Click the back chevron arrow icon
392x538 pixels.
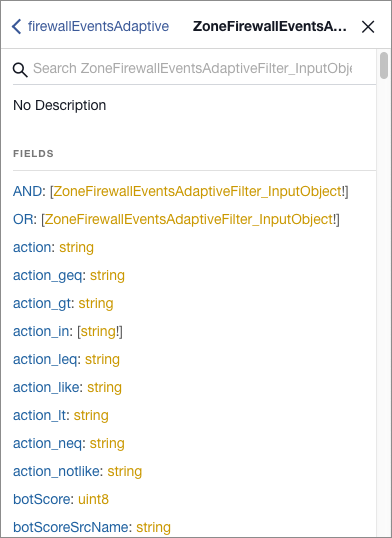tap(16, 26)
